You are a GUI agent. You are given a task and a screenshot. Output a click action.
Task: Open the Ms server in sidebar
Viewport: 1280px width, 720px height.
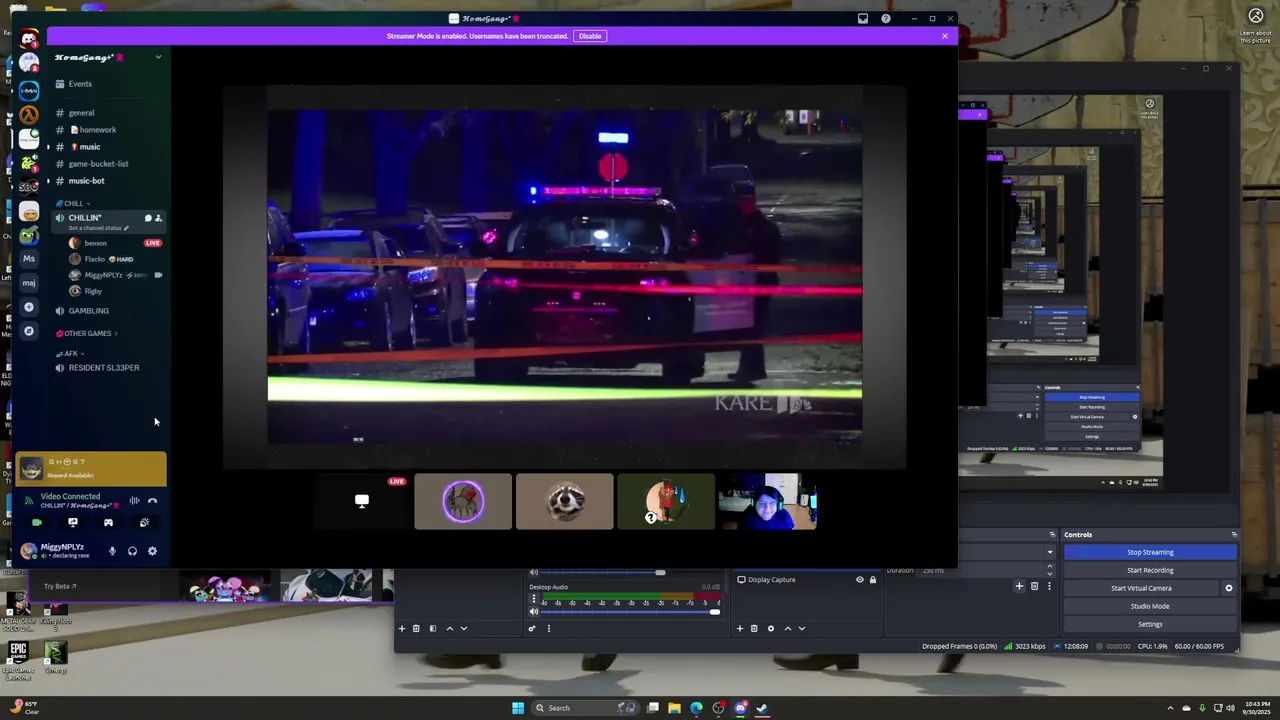[29, 259]
